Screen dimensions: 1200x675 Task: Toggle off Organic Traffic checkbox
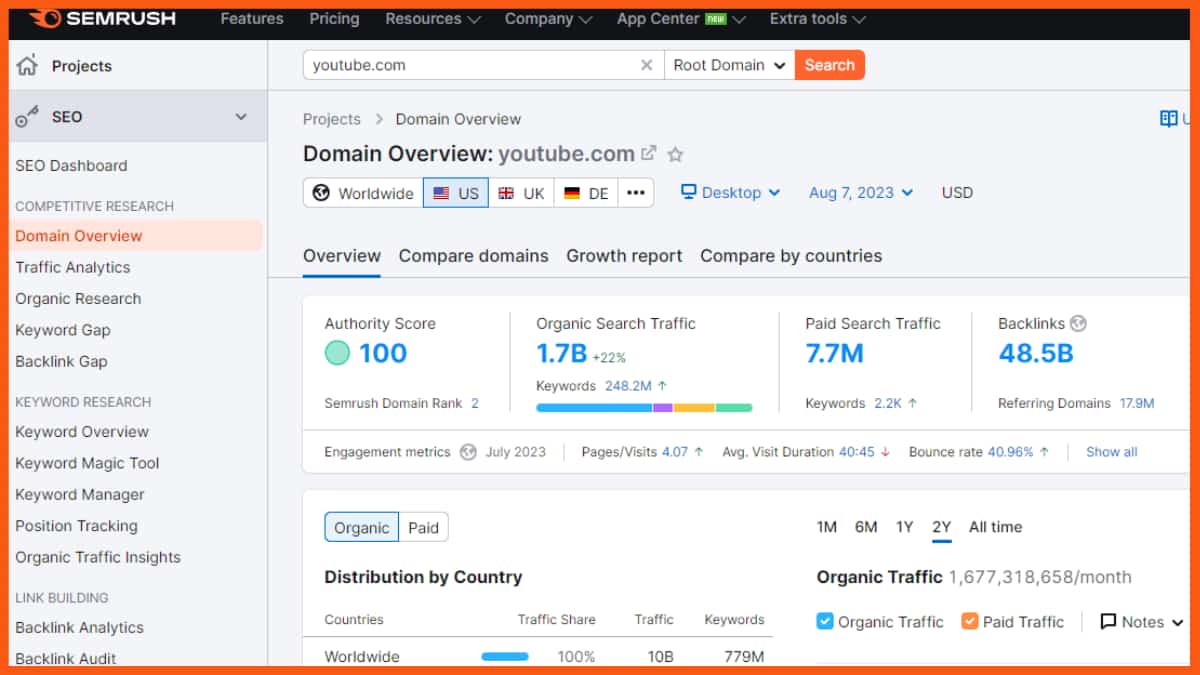click(824, 621)
